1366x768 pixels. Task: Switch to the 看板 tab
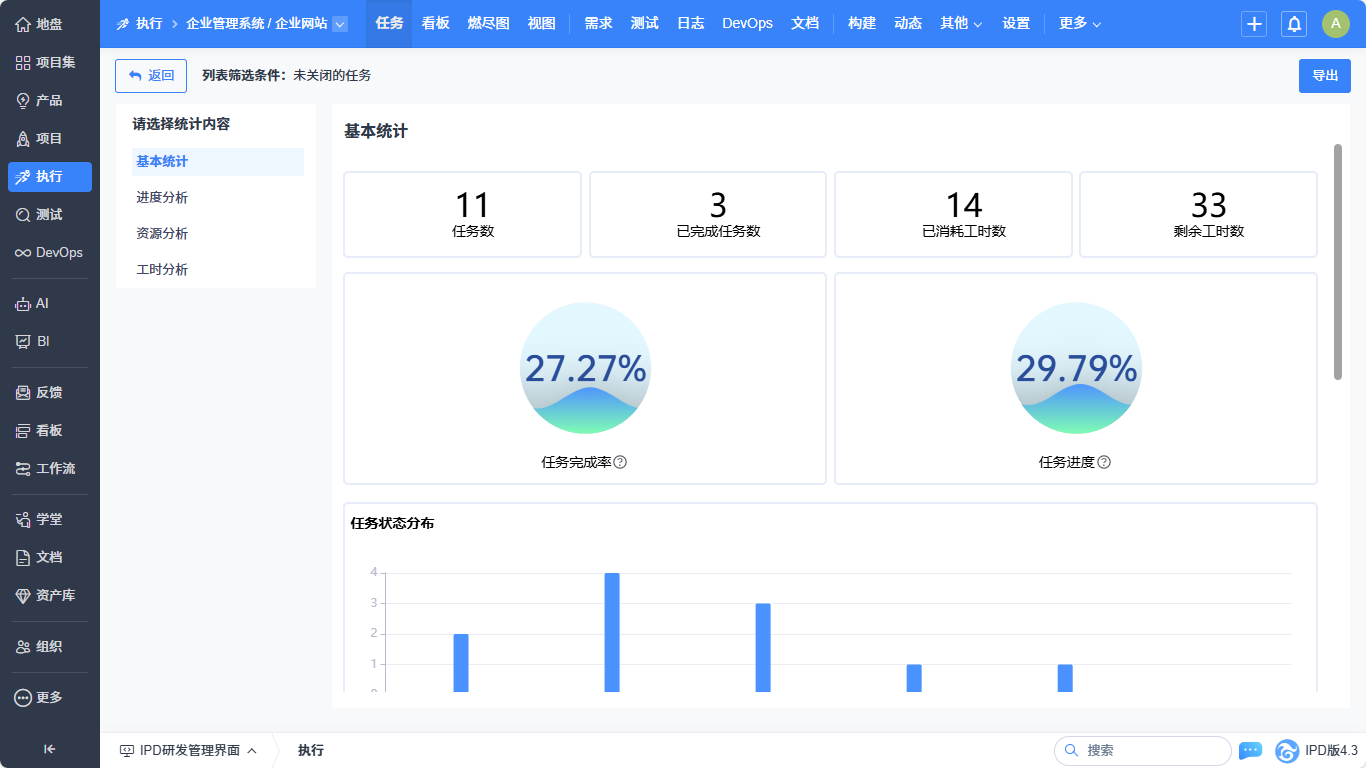click(435, 24)
